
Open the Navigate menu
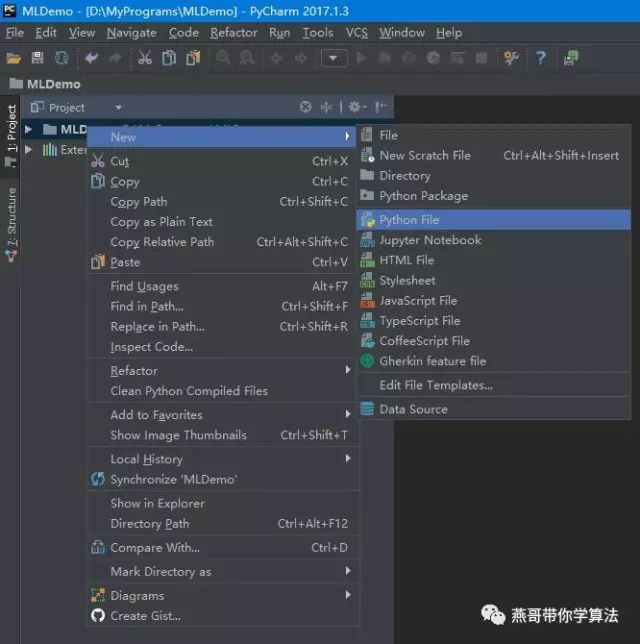click(131, 32)
